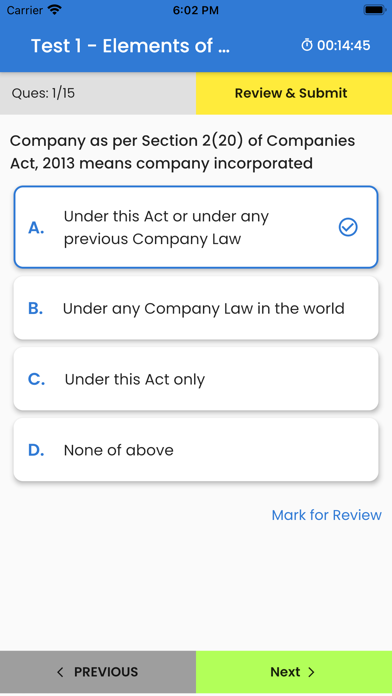Choose option B Under any Company Law

196,308
